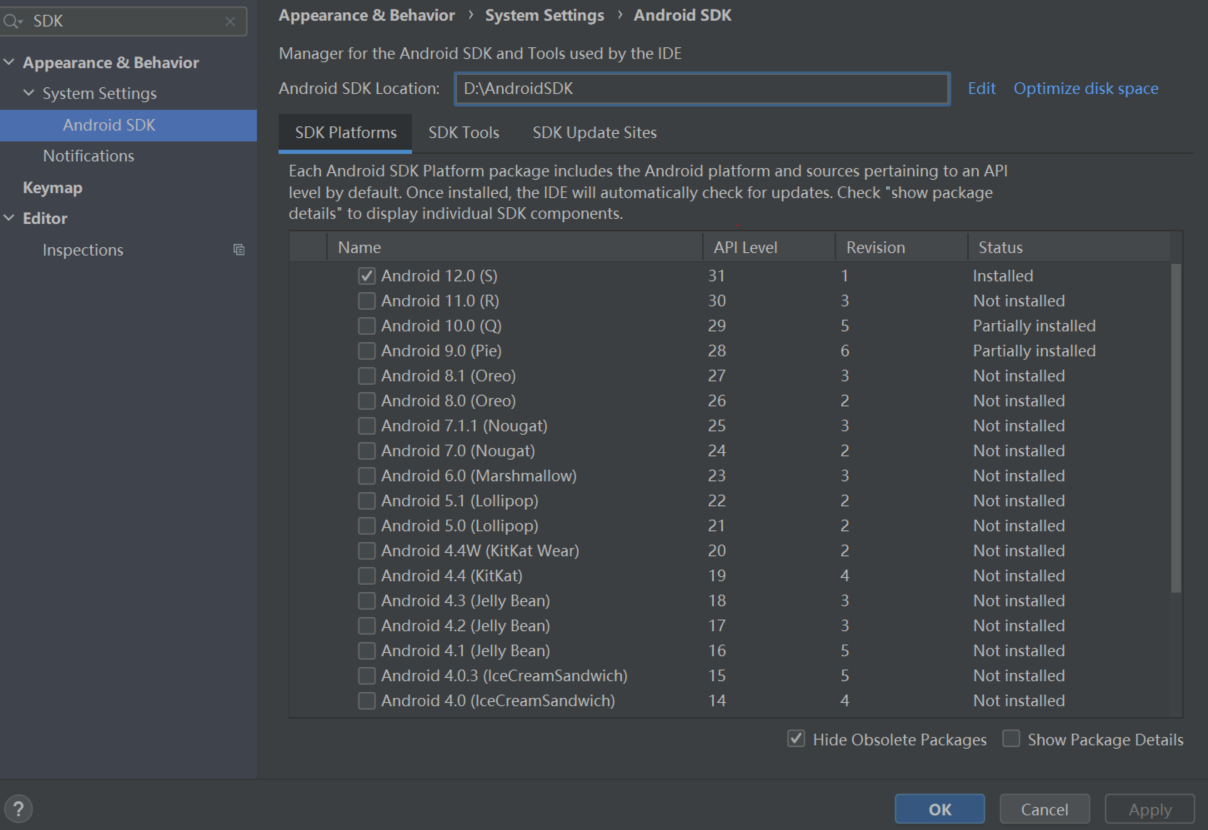This screenshot has height=830, width=1208.
Task: Check Android 11.0 (R) checkbox
Action: point(367,301)
